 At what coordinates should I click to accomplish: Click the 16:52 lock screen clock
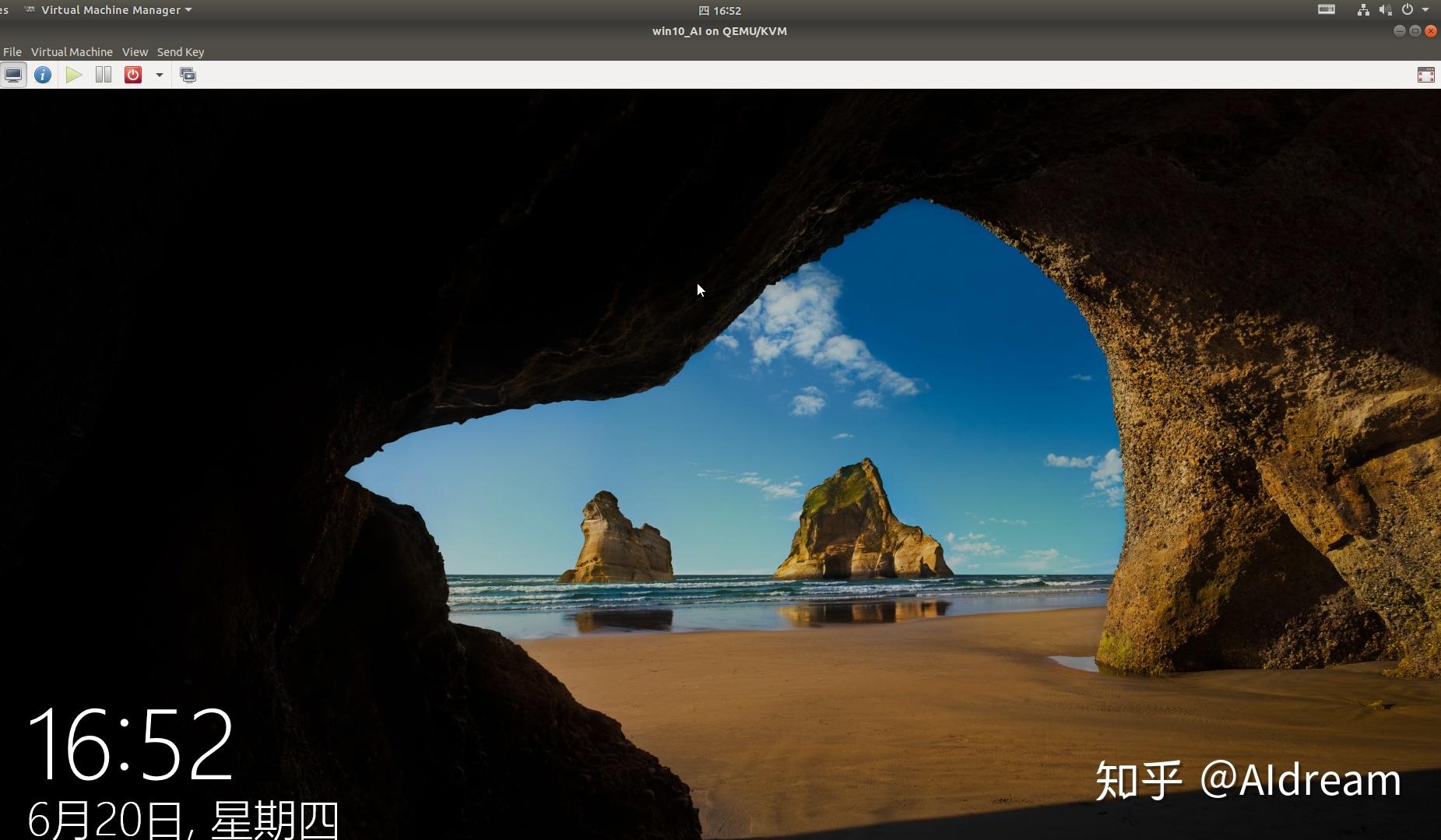pos(131,744)
